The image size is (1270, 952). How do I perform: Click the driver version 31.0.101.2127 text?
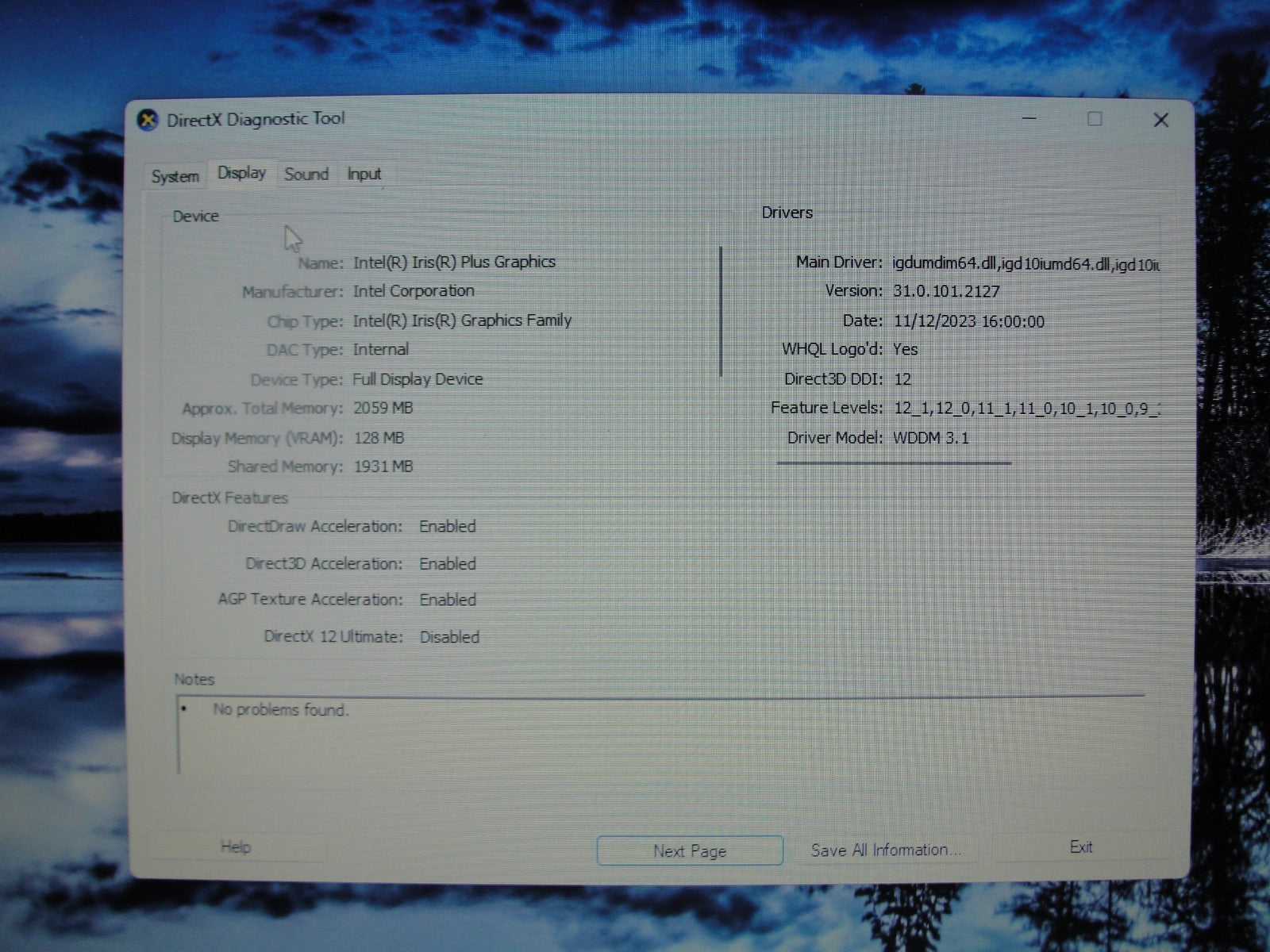point(945,291)
